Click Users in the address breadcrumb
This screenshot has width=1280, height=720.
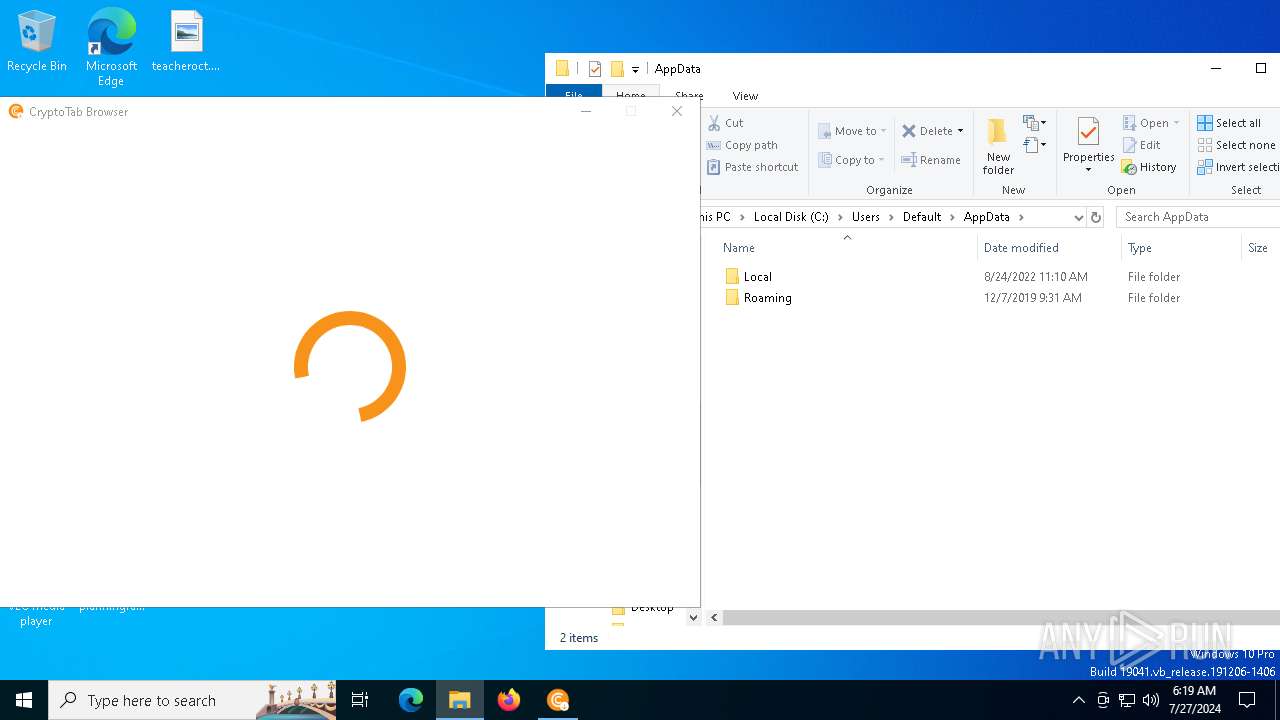coord(866,217)
